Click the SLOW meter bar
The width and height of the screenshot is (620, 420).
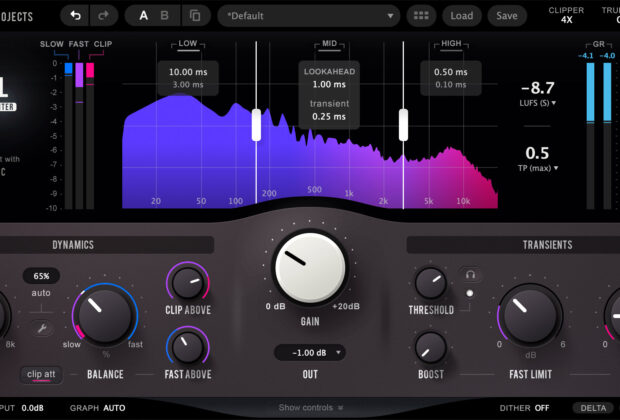(68, 135)
